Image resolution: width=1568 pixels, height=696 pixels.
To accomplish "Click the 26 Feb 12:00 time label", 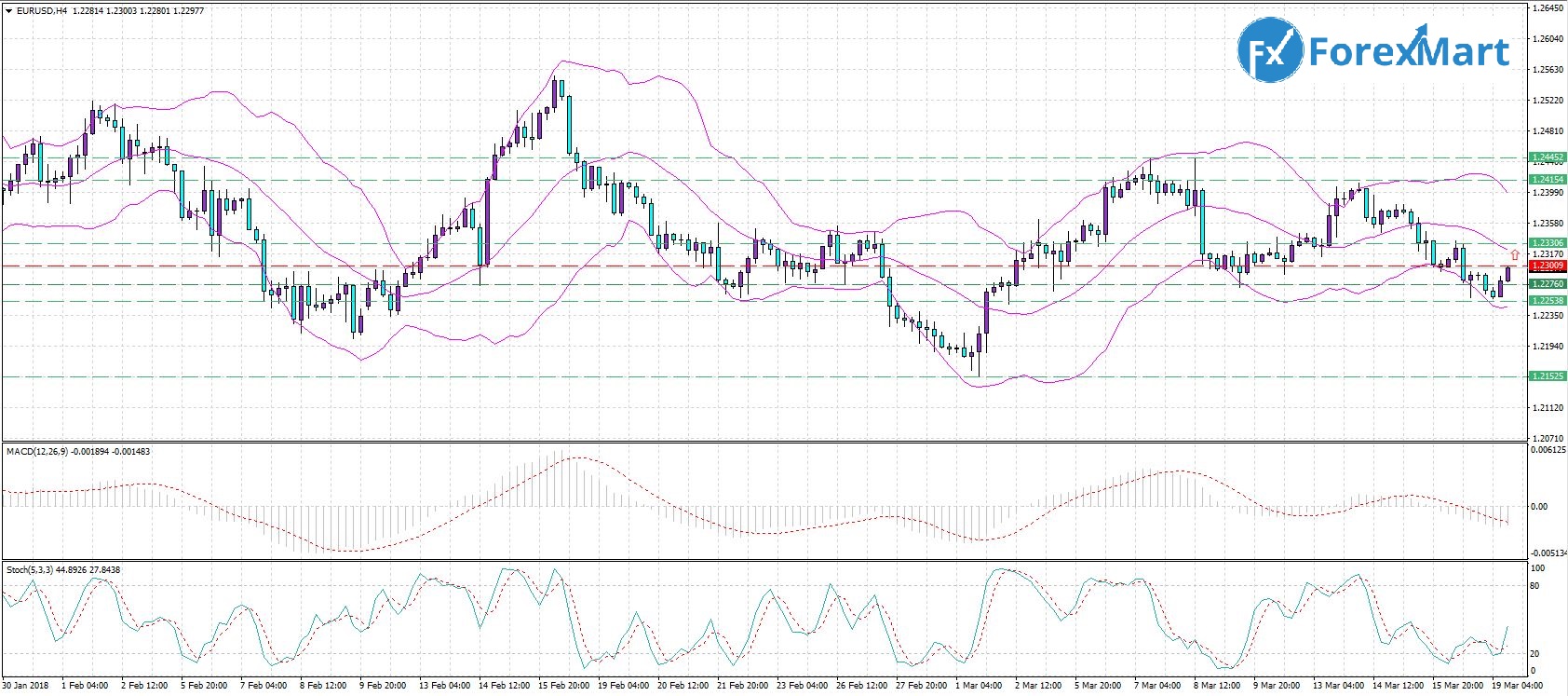I will click(861, 686).
